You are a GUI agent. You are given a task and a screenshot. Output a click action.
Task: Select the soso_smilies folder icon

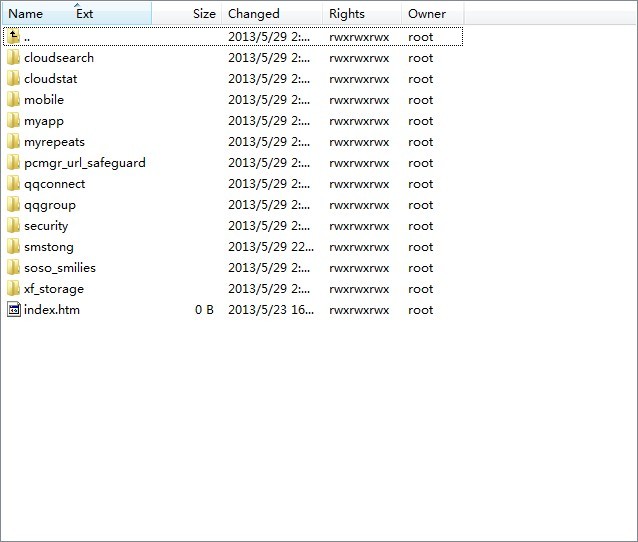pyautogui.click(x=13, y=268)
